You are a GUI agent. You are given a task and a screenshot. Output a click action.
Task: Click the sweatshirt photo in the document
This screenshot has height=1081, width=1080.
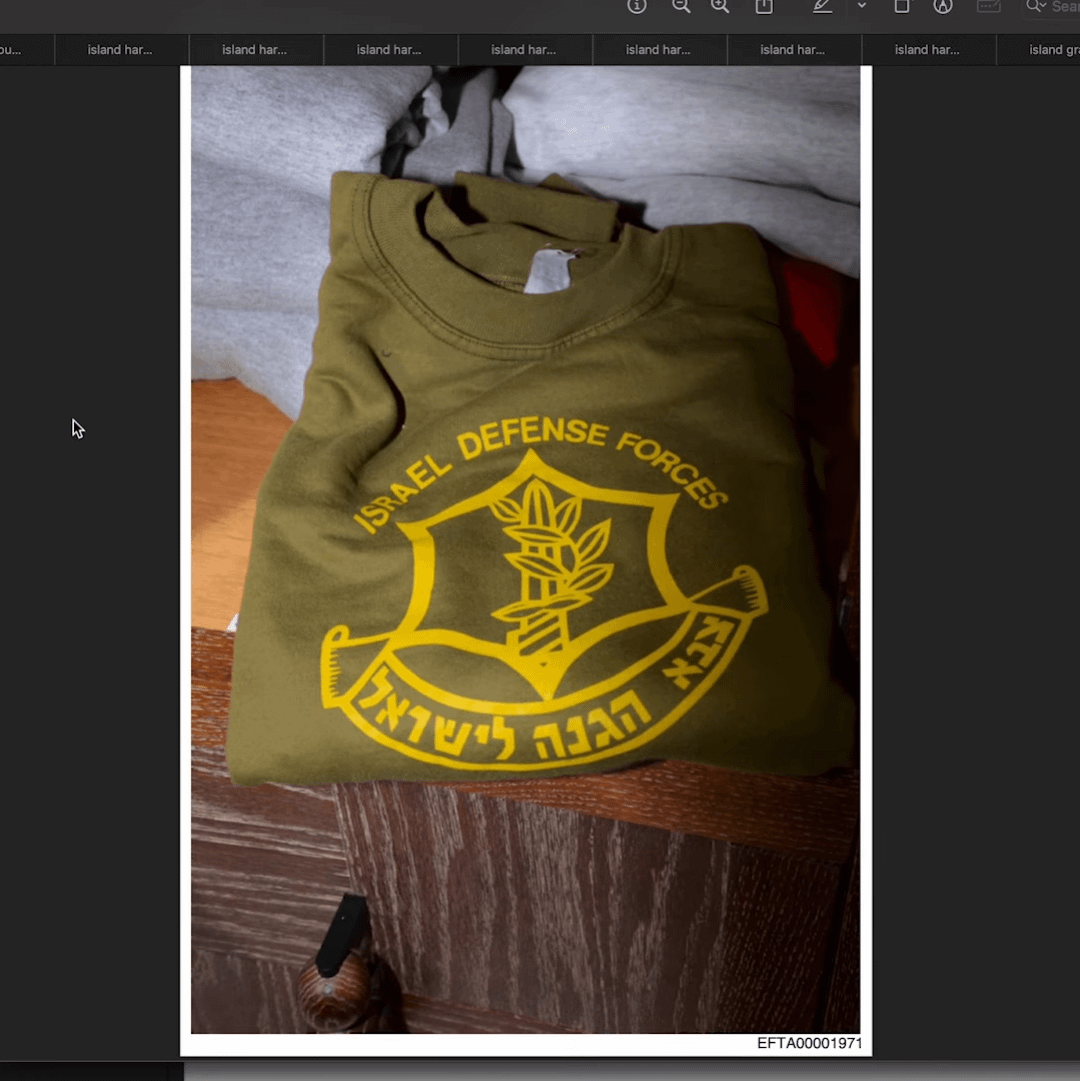(x=525, y=549)
